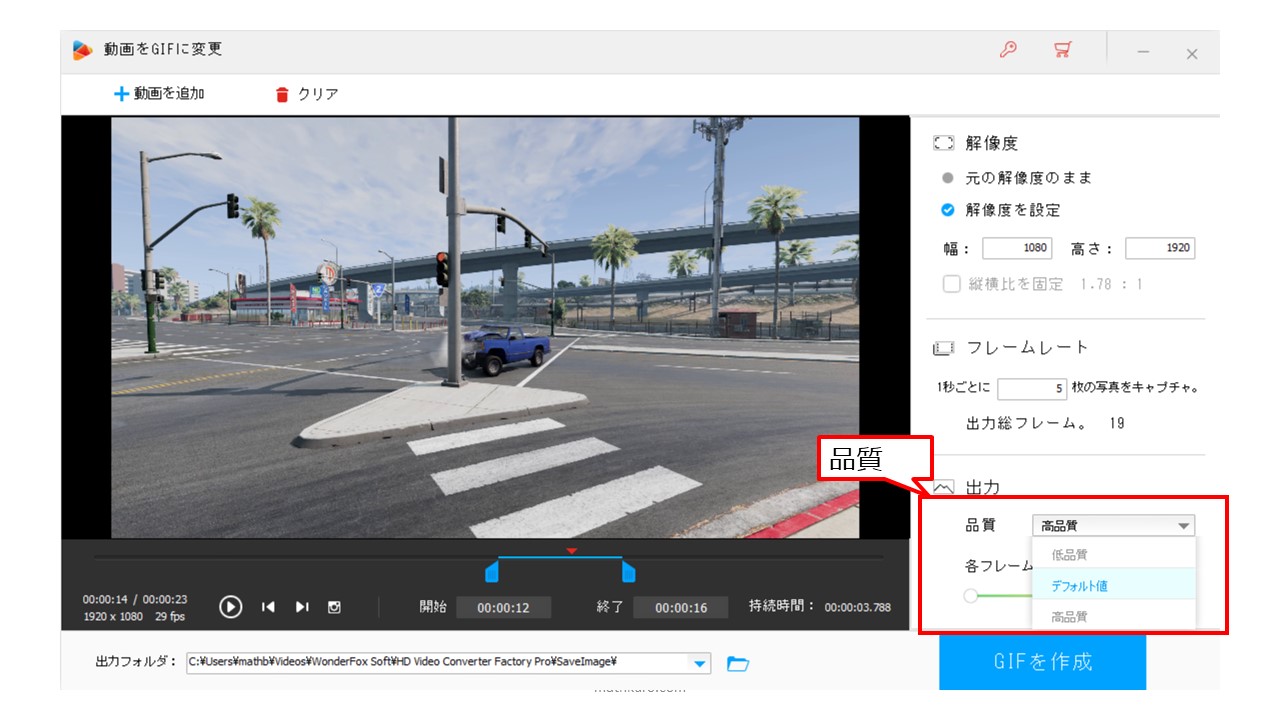The width and height of the screenshot is (1280, 720).
Task: Take a snapshot of current frame
Action: pyautogui.click(x=335, y=607)
